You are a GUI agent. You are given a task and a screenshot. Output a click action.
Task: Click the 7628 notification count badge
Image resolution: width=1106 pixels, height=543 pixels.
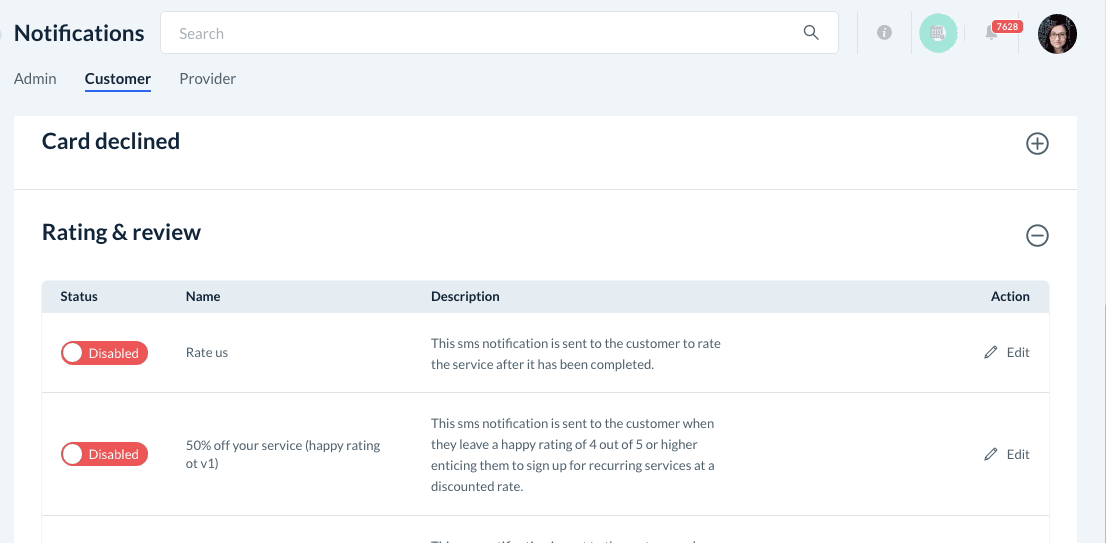(1007, 26)
